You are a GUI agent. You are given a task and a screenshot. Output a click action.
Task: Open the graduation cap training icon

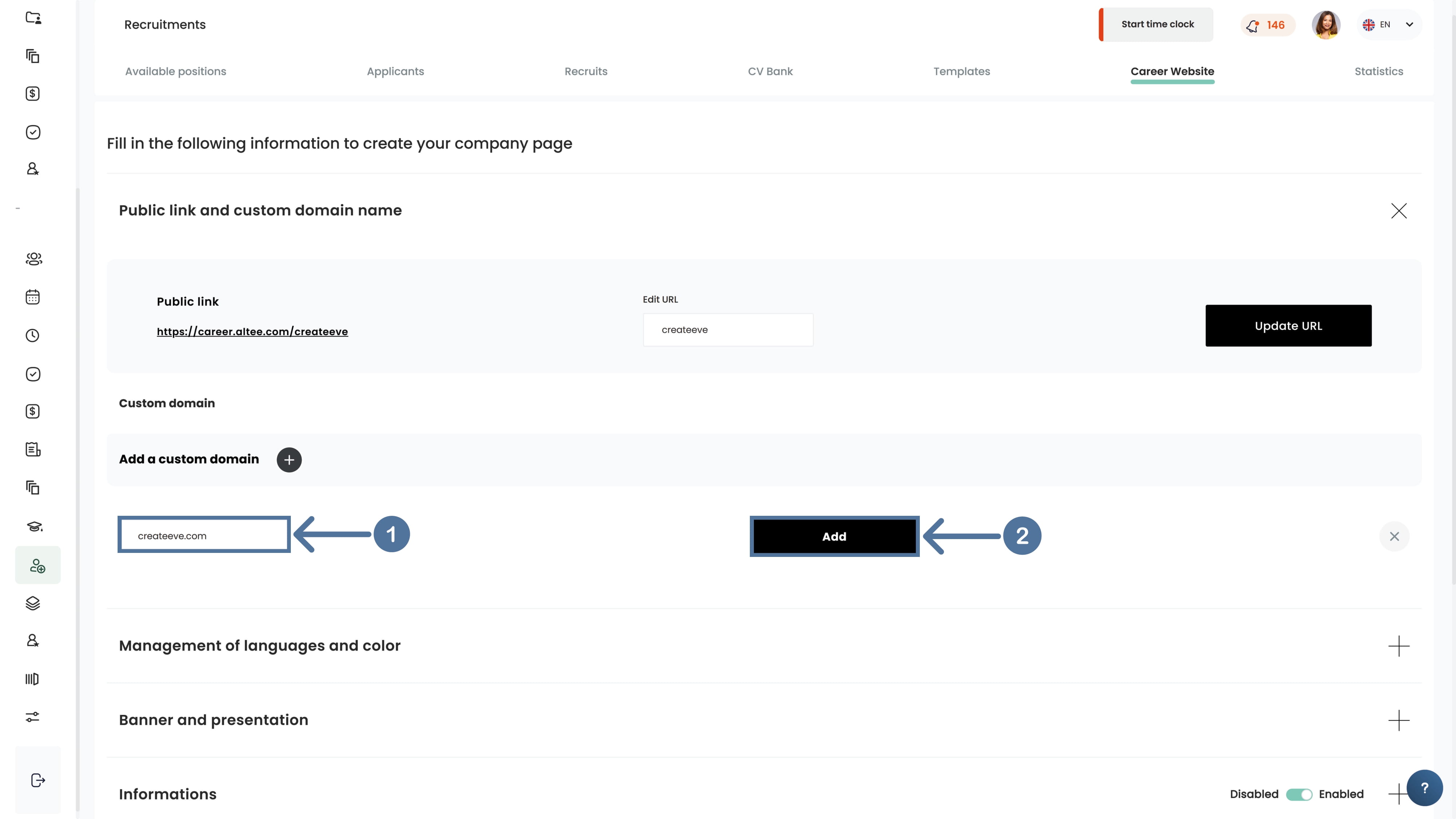[x=34, y=527]
